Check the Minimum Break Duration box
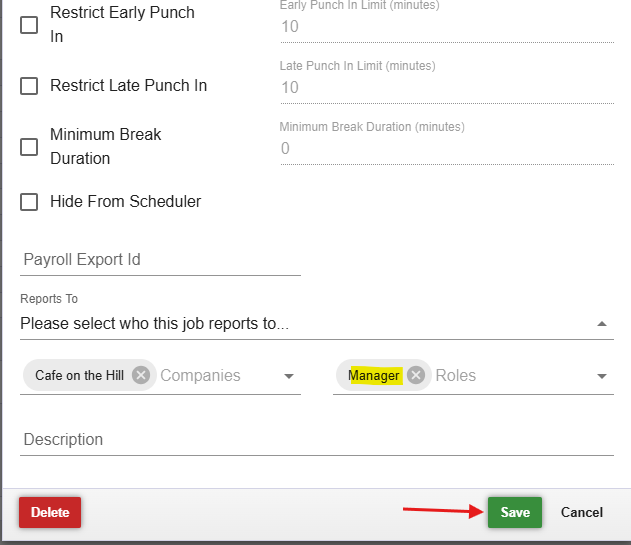Image resolution: width=631 pixels, height=545 pixels. pos(29,146)
